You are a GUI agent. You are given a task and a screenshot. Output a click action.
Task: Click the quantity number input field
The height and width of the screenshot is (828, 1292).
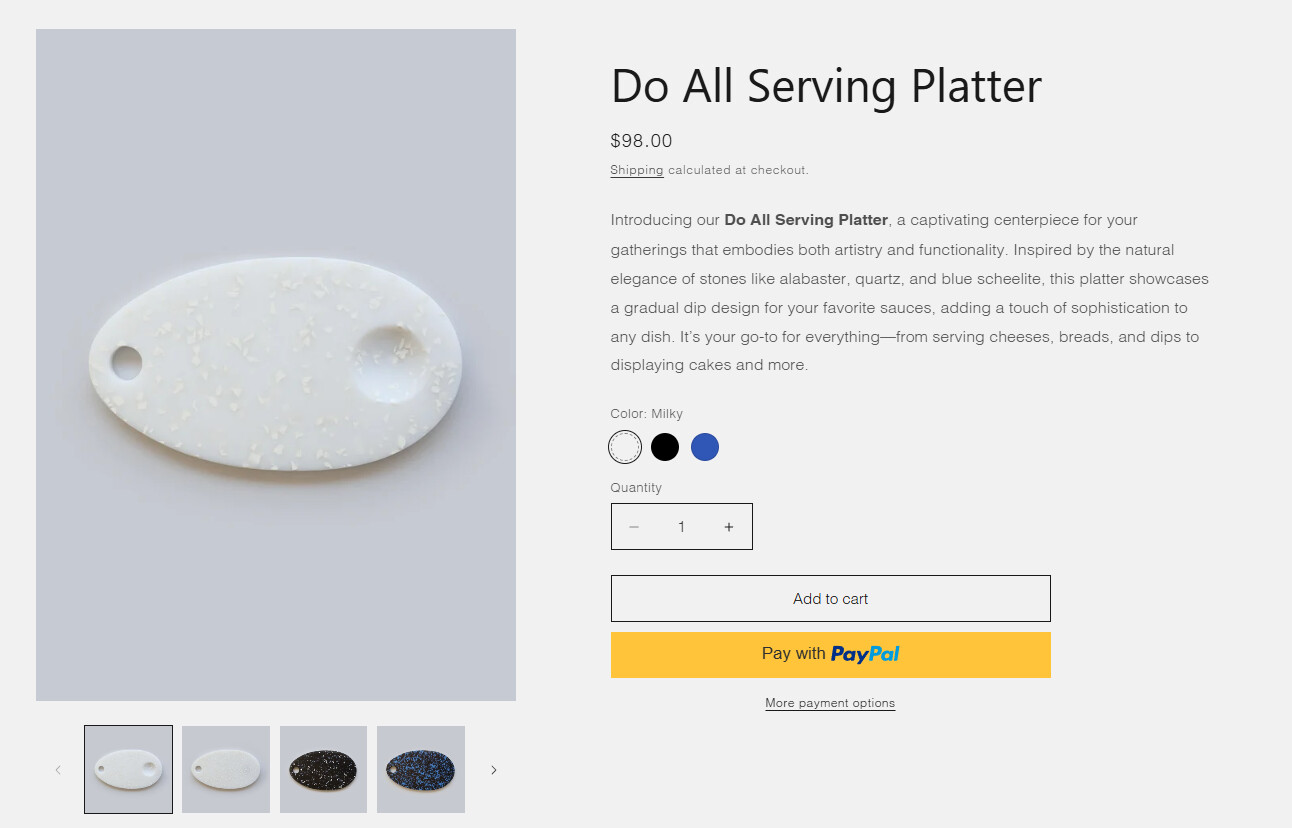[681, 527]
